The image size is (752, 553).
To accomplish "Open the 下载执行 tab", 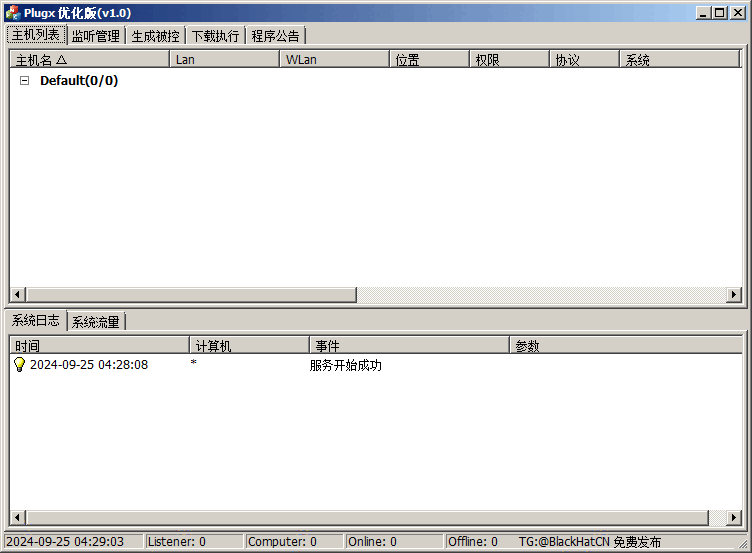I will (x=215, y=36).
